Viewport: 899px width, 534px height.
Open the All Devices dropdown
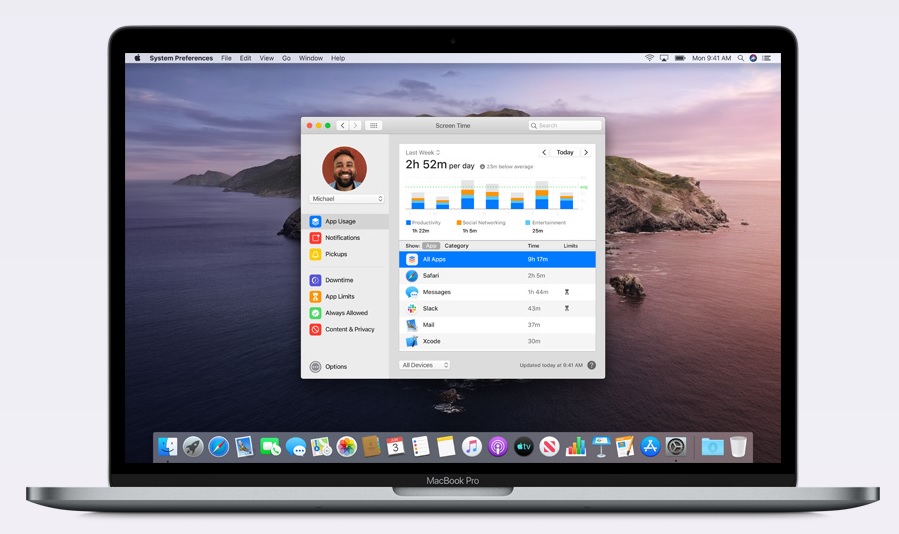tap(425, 365)
